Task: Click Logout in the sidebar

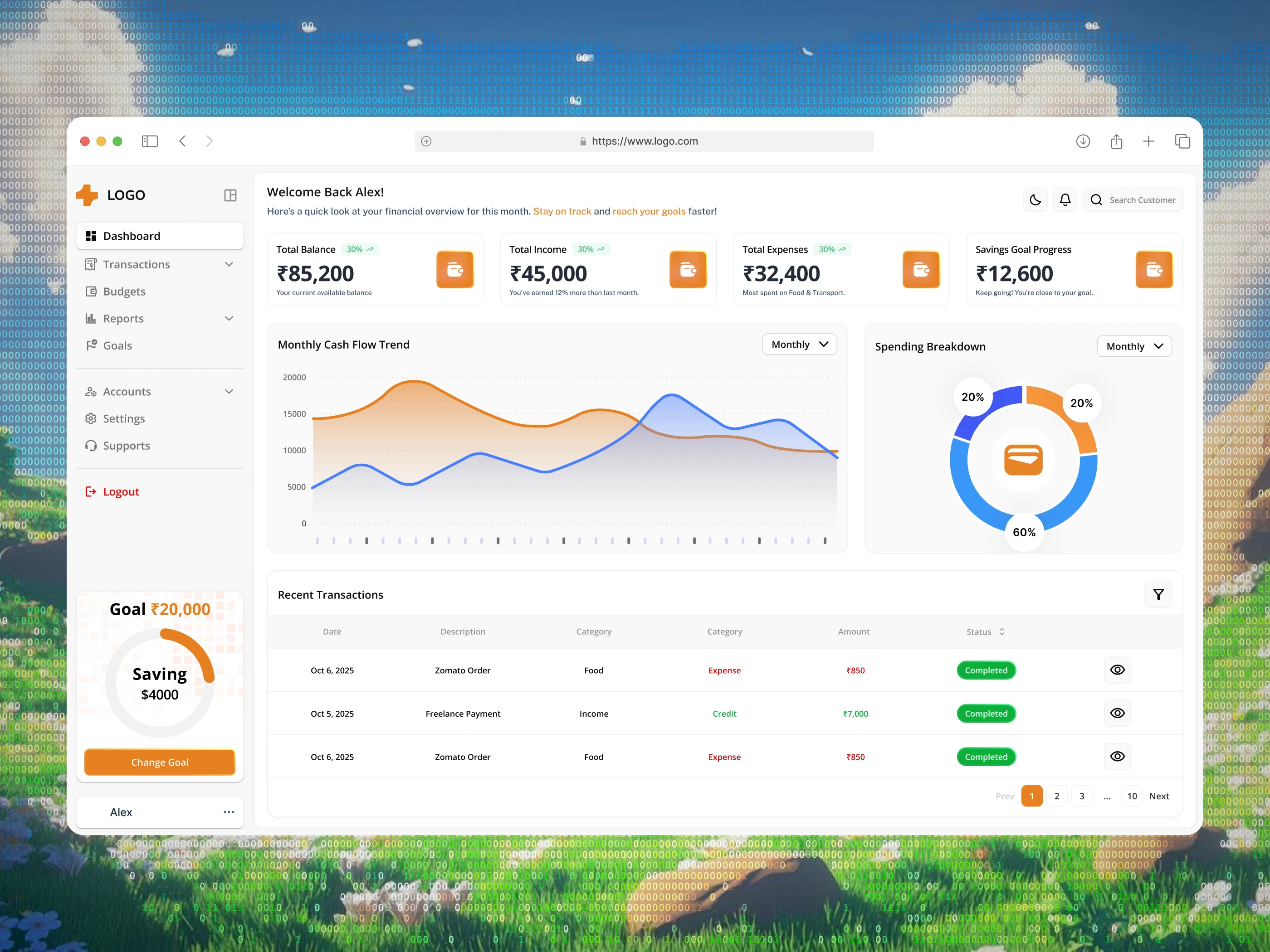Action: tap(112, 492)
